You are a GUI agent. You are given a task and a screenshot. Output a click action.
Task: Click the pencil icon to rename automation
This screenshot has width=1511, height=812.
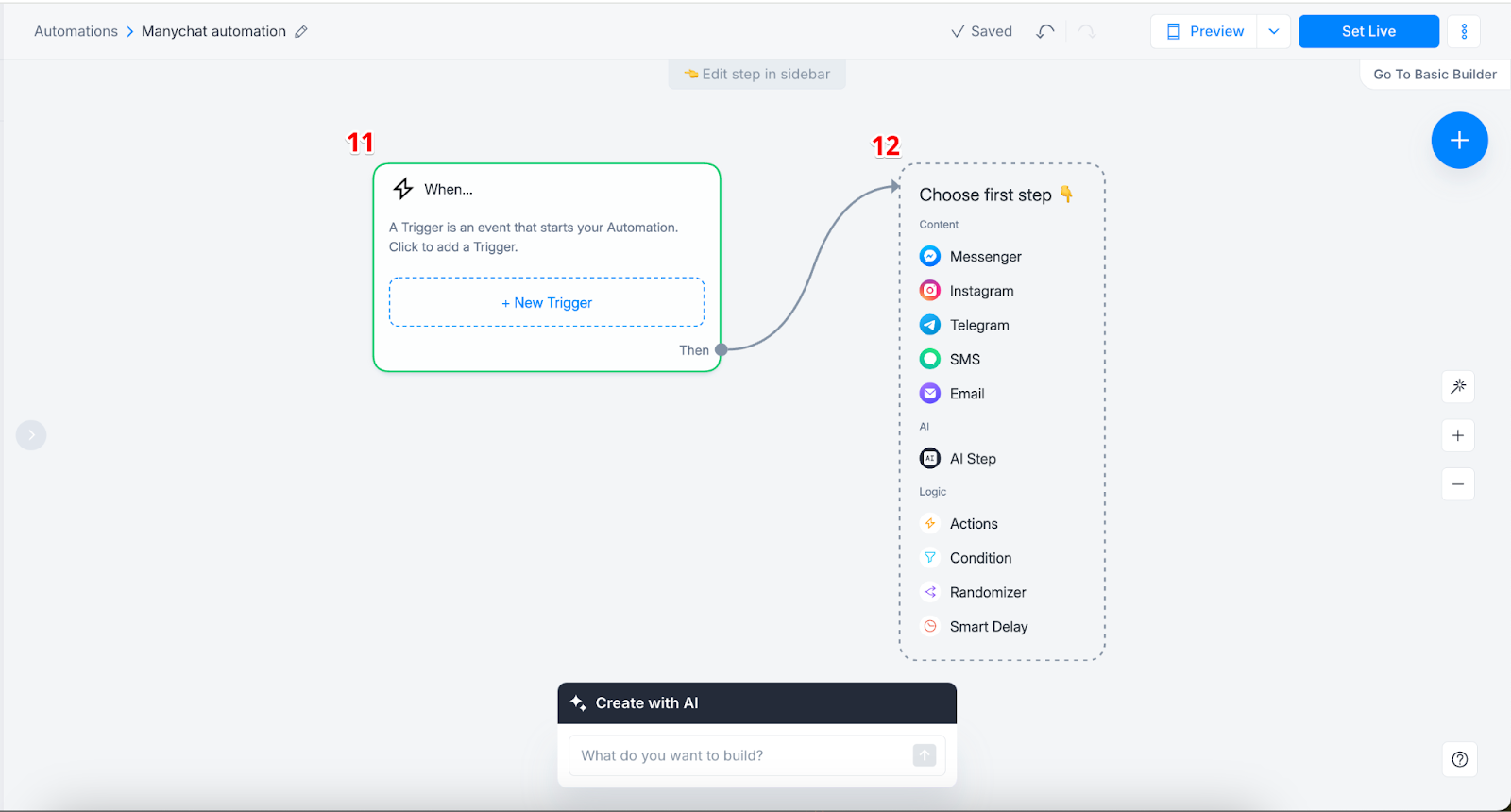click(x=301, y=31)
